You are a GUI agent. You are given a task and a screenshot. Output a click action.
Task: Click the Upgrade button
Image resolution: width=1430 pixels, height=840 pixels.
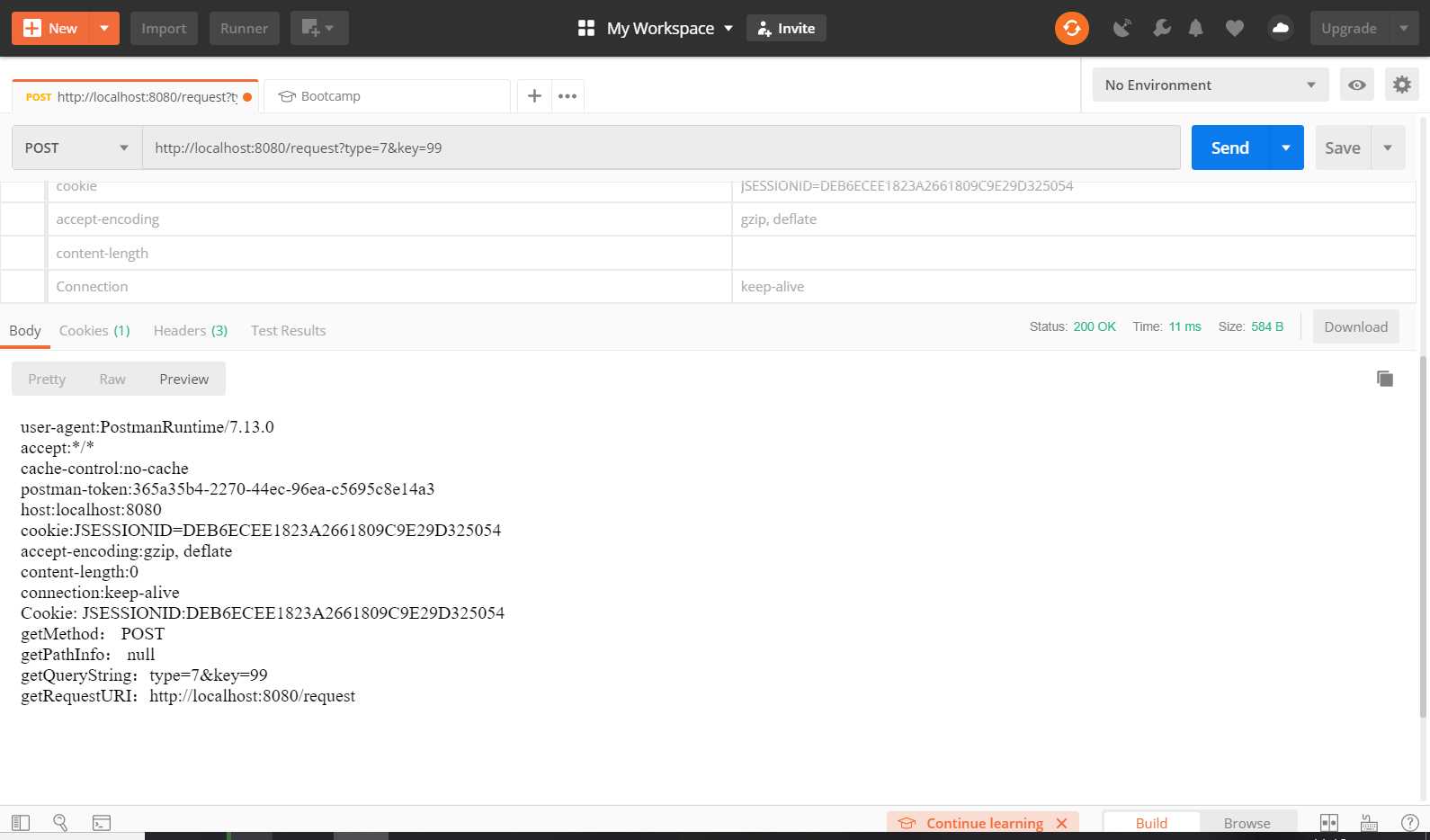[1349, 28]
